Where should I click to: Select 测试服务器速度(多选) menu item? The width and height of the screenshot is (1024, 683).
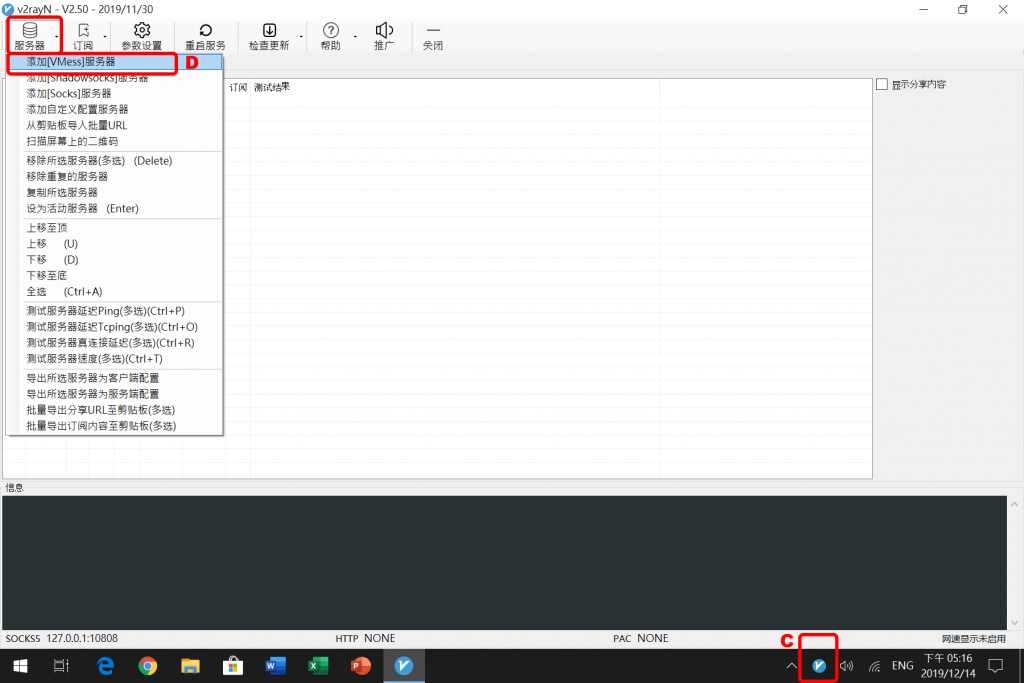(x=114, y=358)
